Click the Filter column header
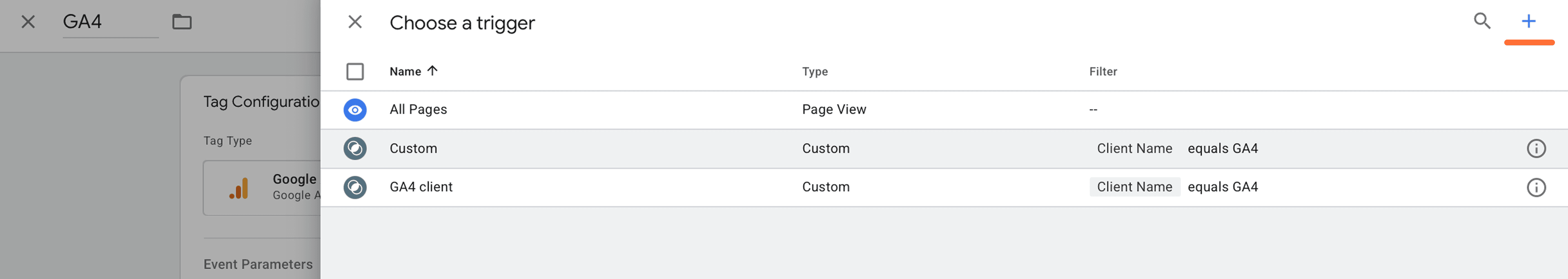Image resolution: width=1568 pixels, height=279 pixels. click(1102, 72)
